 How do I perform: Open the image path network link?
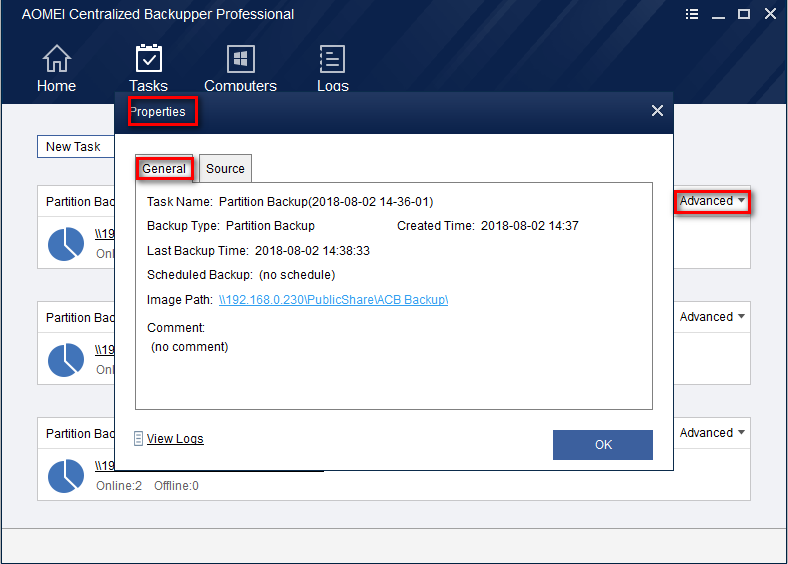333,300
